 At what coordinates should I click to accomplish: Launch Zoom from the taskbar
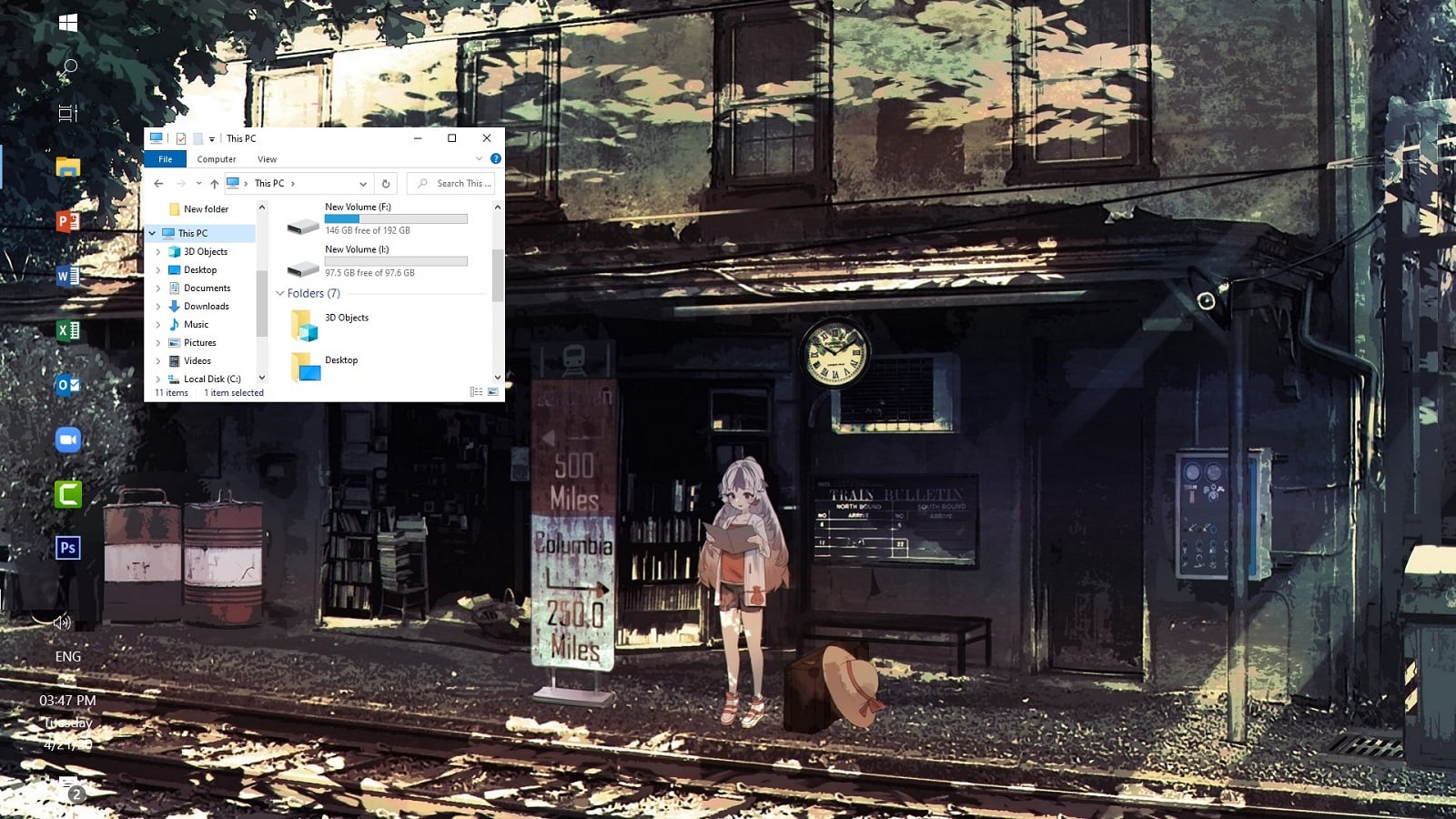[x=68, y=440]
